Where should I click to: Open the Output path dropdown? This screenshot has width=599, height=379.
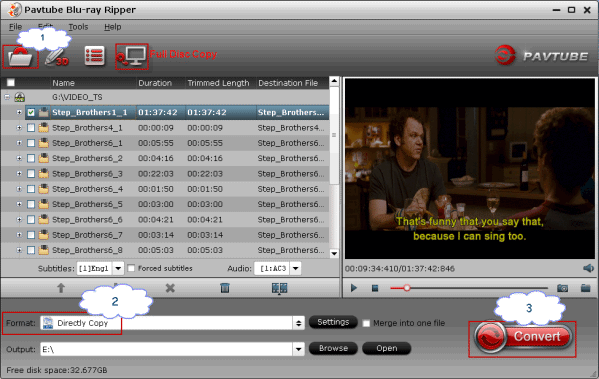298,349
